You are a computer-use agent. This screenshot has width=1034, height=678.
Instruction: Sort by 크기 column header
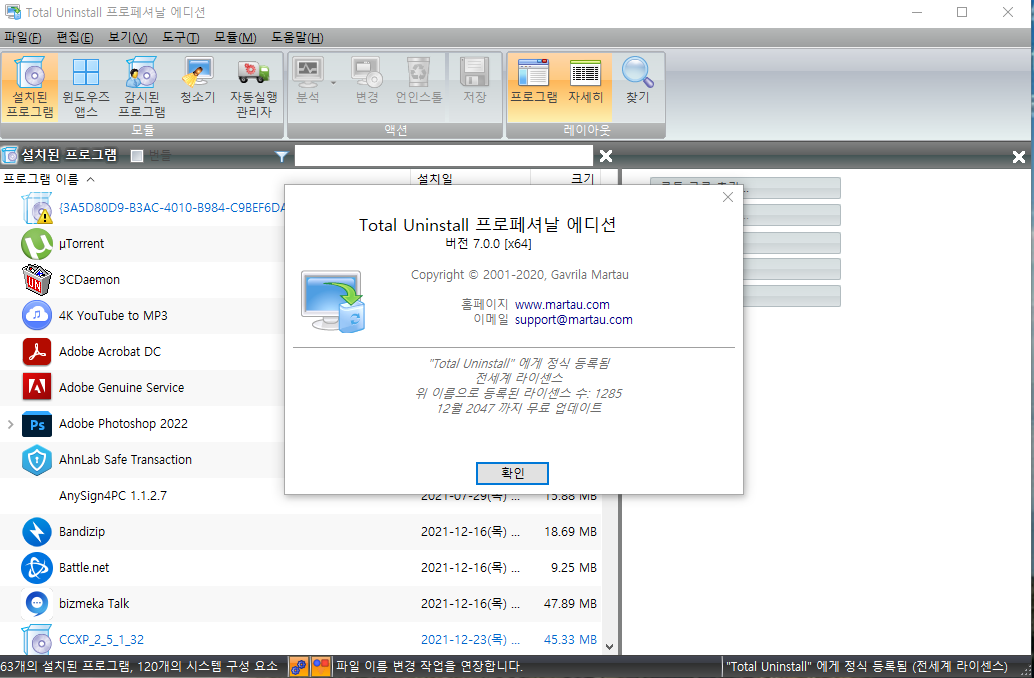pyautogui.click(x=565, y=179)
